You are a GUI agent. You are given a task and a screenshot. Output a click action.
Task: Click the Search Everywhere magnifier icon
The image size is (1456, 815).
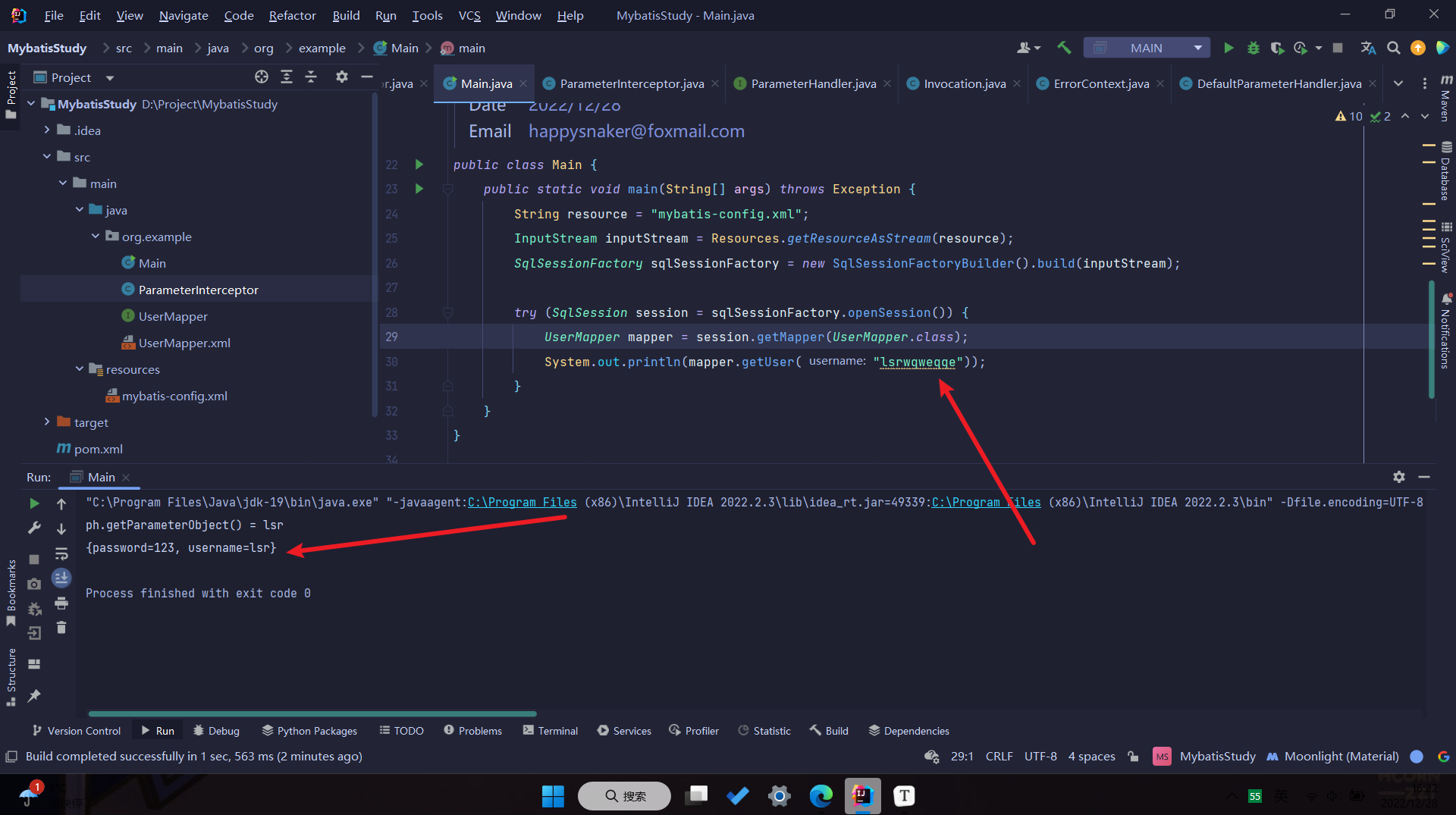tap(1393, 48)
